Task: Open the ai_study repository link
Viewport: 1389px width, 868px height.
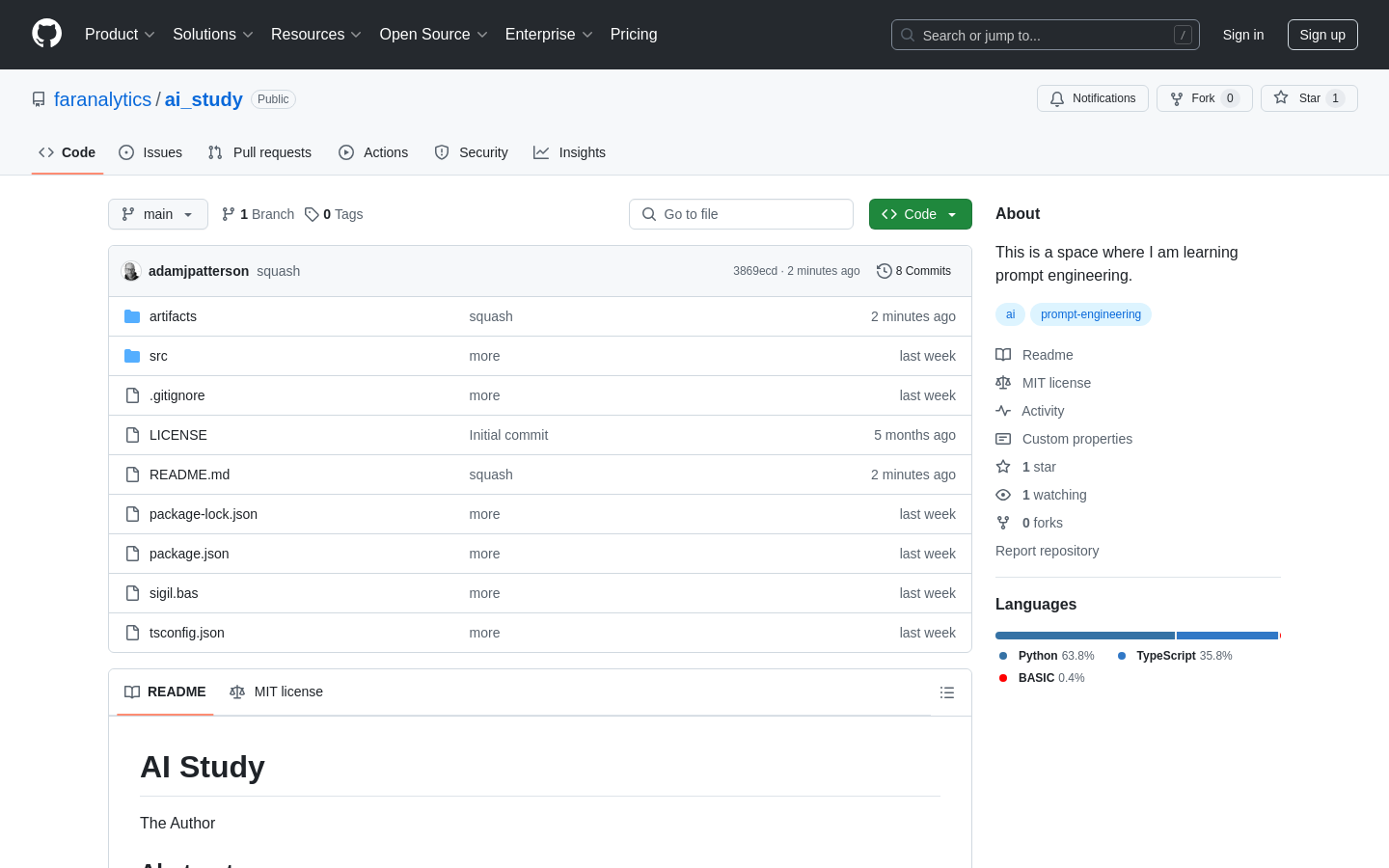Action: click(204, 99)
